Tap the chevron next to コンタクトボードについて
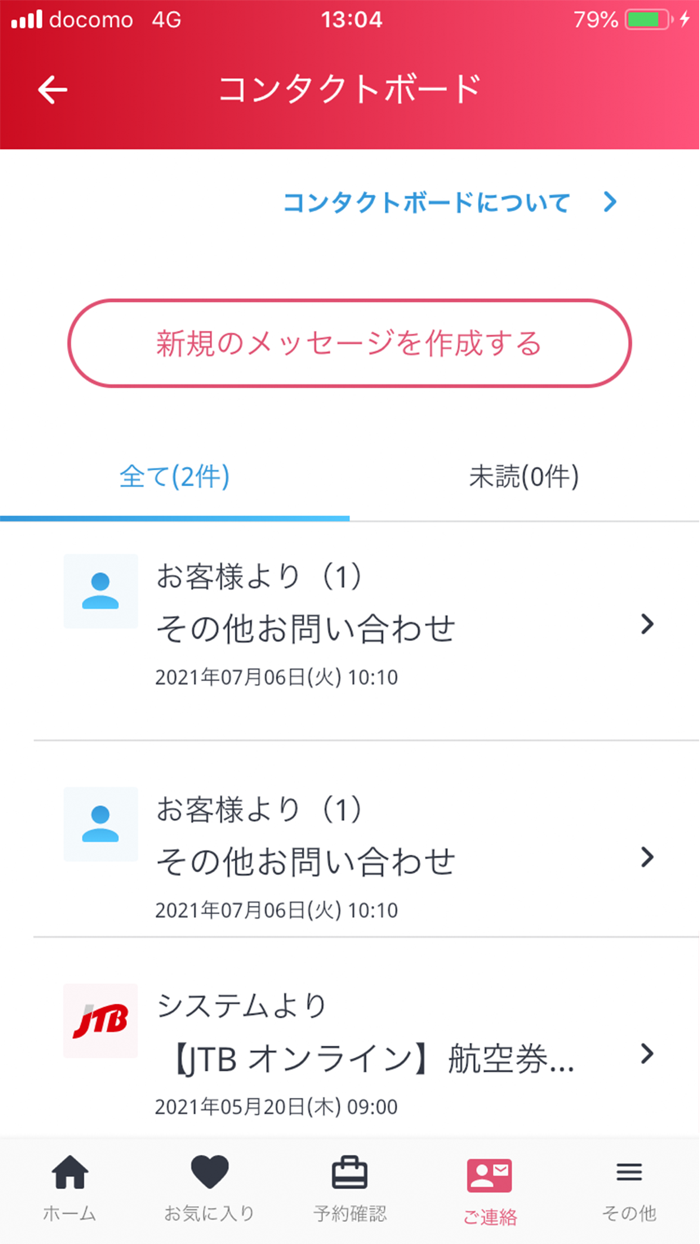 608,201
